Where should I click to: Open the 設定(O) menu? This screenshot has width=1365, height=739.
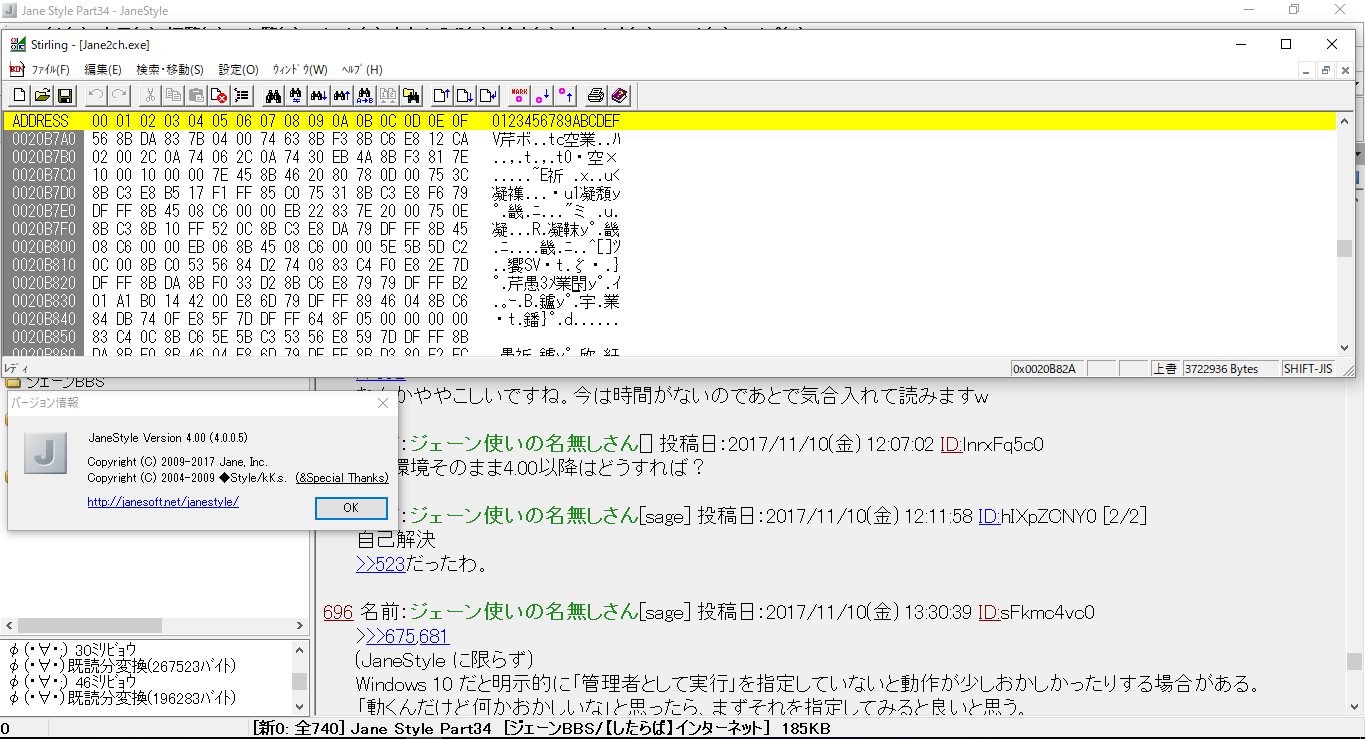(x=239, y=70)
